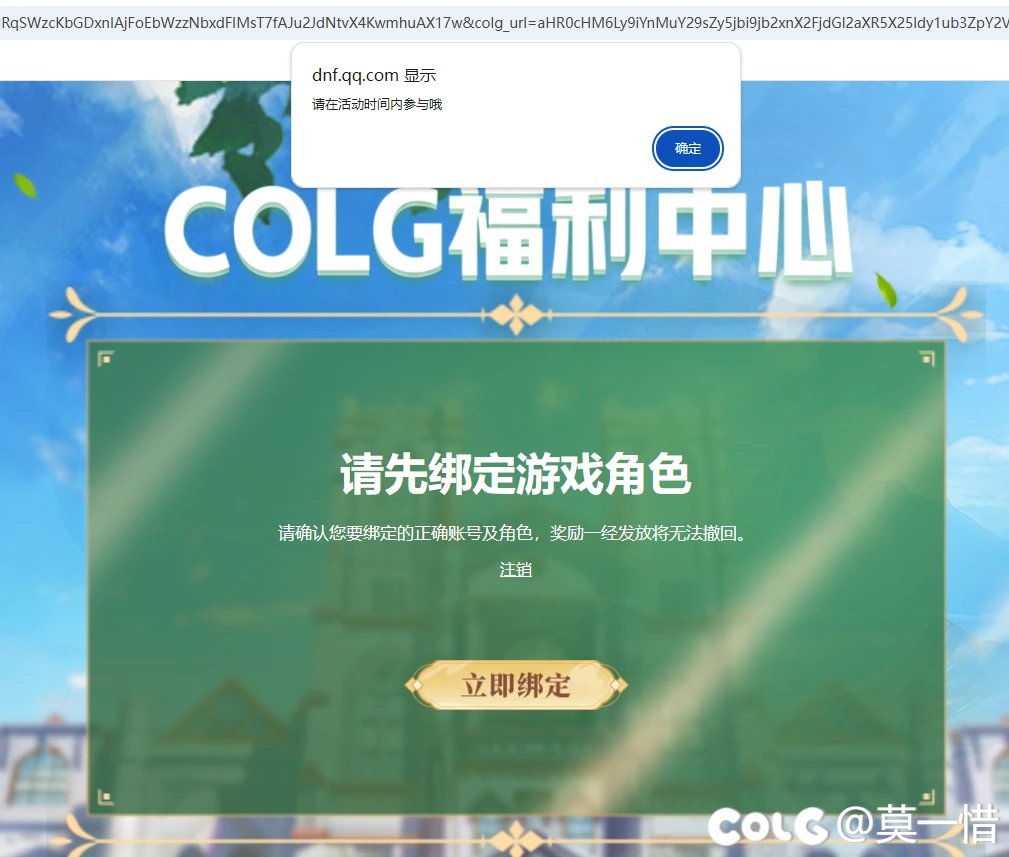Click the 请先绑定游戏角色 heading
Image resolution: width=1009 pixels, height=857 pixels.
[515, 474]
